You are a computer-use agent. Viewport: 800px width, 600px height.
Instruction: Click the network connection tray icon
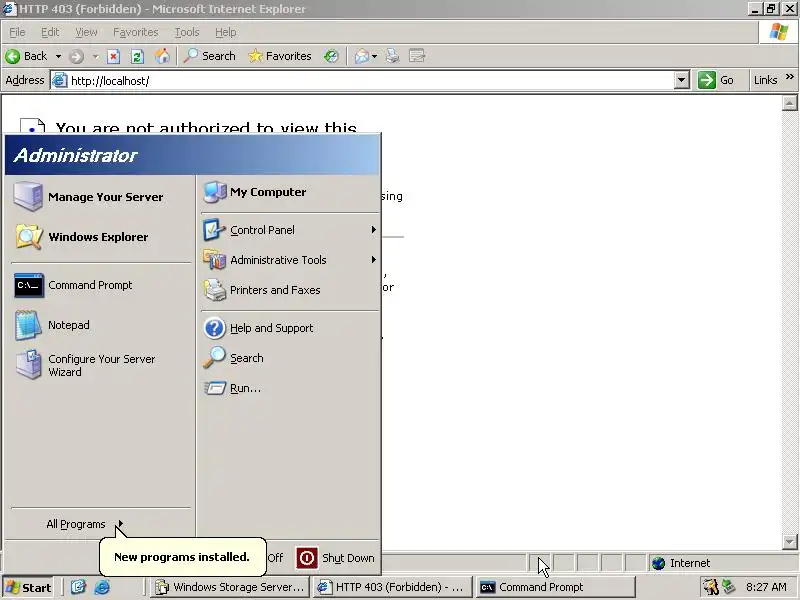729,587
